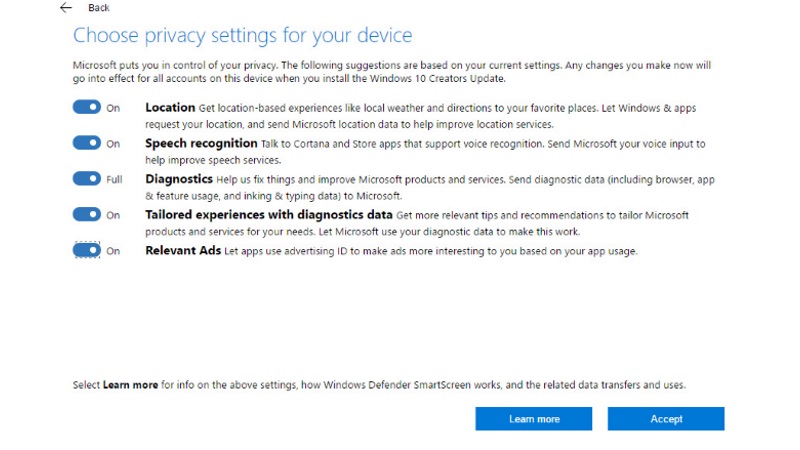Image resolution: width=800 pixels, height=450 pixels.
Task: Click the Back arrow icon
Action: 66,8
